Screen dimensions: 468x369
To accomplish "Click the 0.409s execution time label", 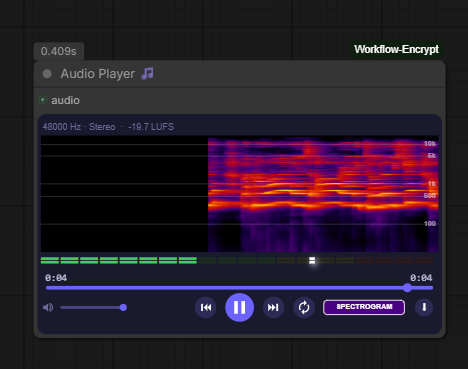I will tap(59, 51).
